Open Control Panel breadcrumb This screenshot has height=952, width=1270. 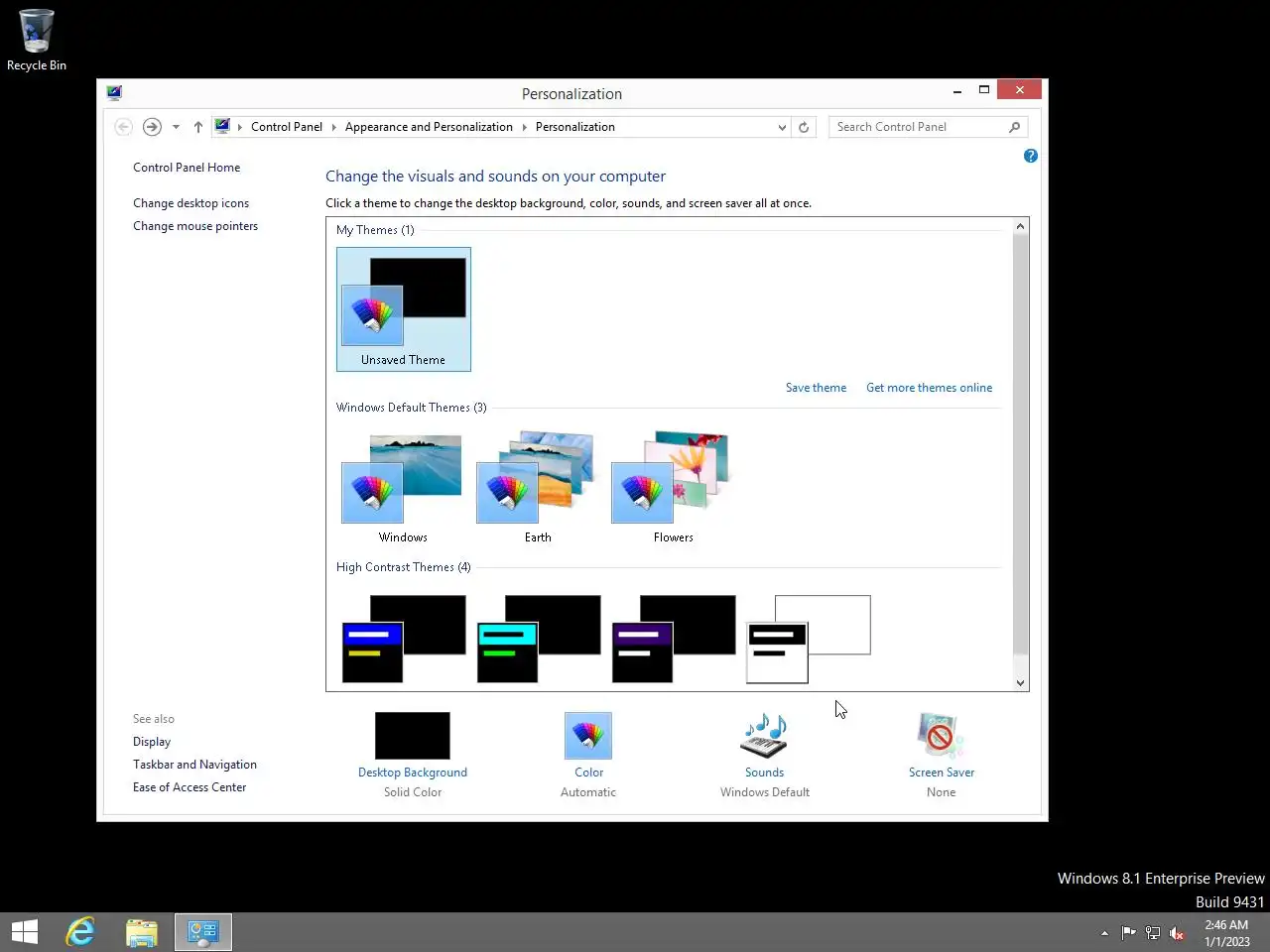pos(287,127)
